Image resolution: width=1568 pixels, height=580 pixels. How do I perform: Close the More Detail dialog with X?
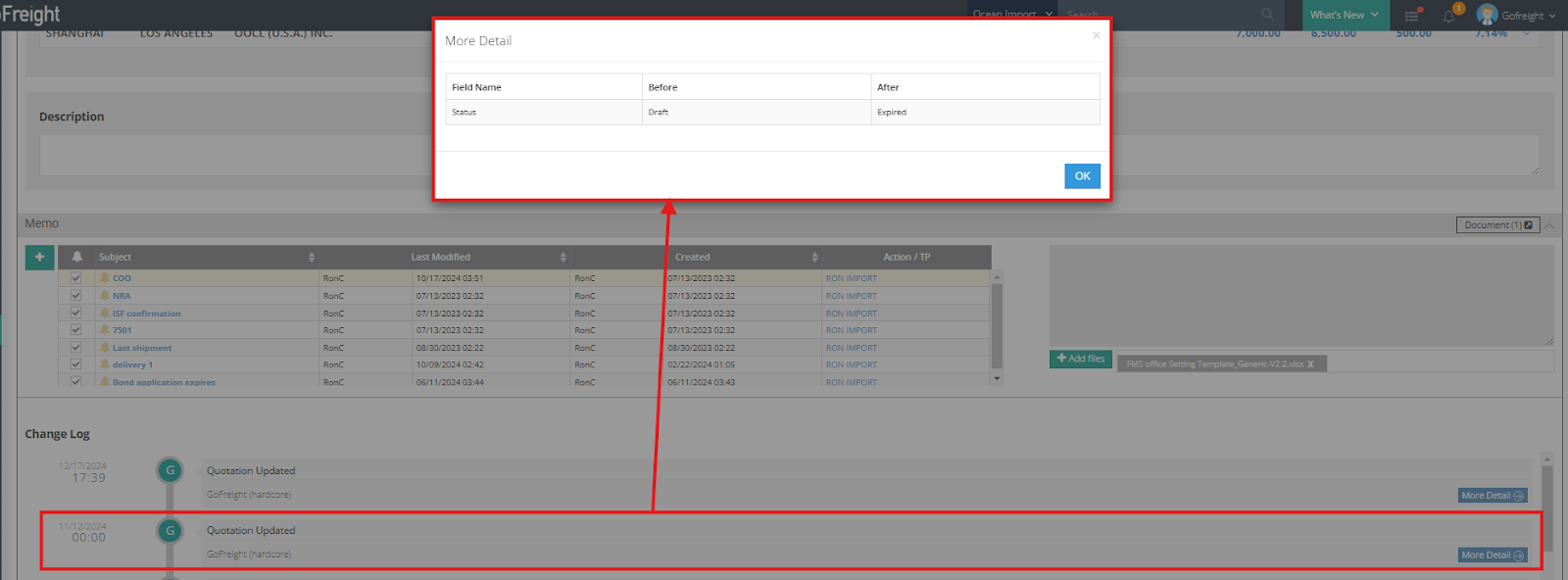pos(1096,35)
